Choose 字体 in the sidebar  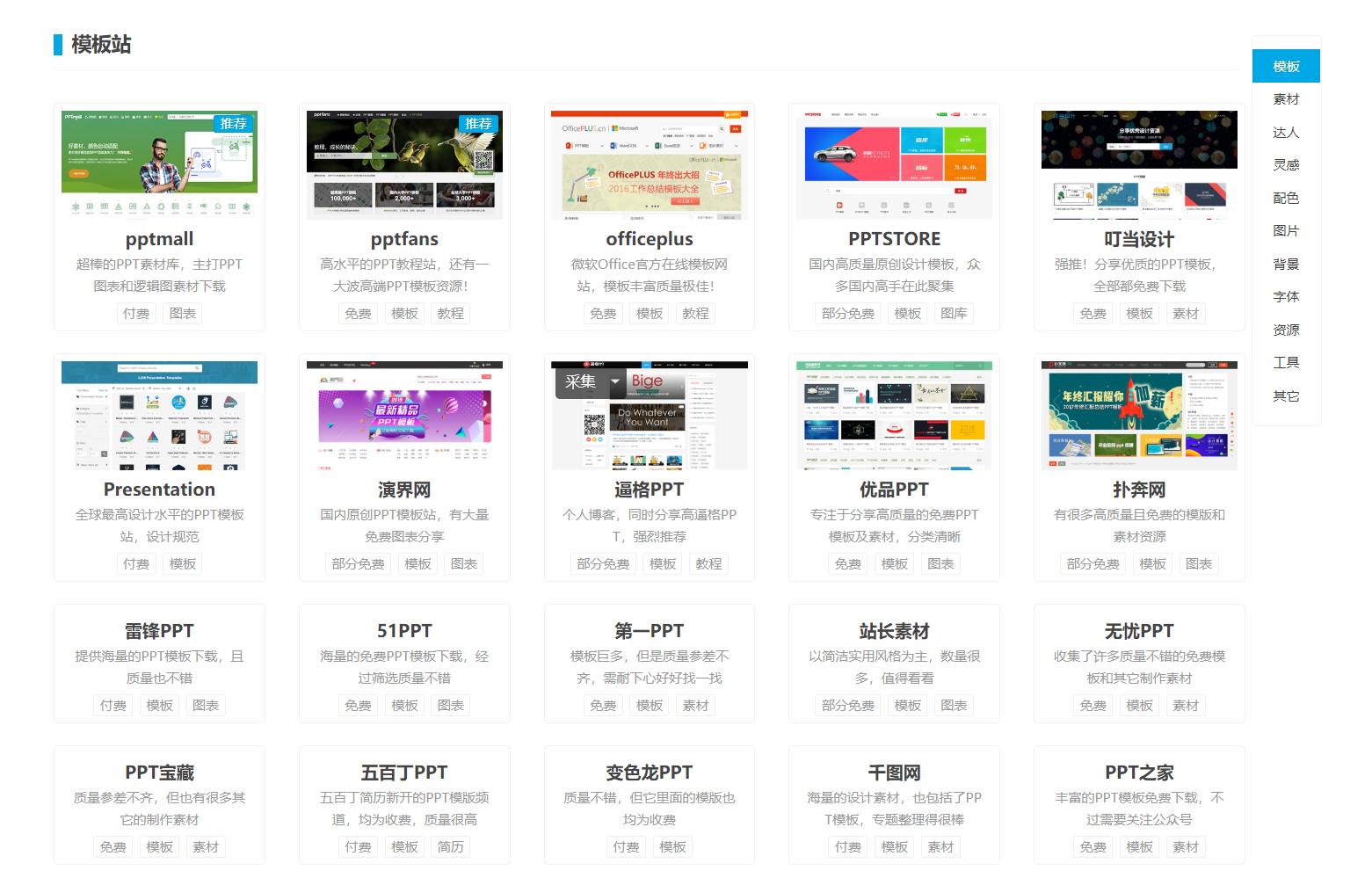[1286, 297]
